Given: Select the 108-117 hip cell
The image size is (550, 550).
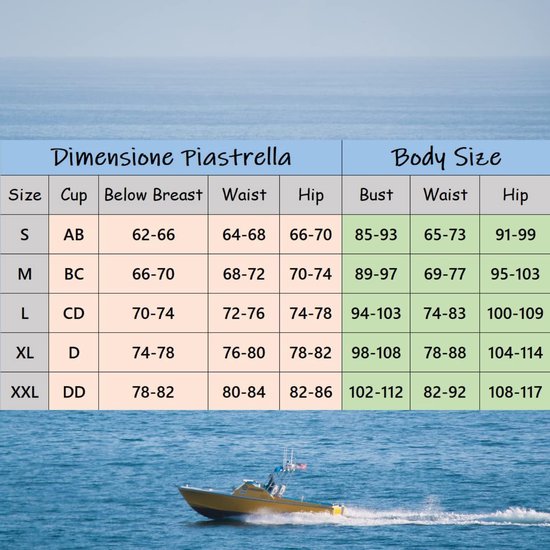Looking at the screenshot, I should click(x=515, y=392).
